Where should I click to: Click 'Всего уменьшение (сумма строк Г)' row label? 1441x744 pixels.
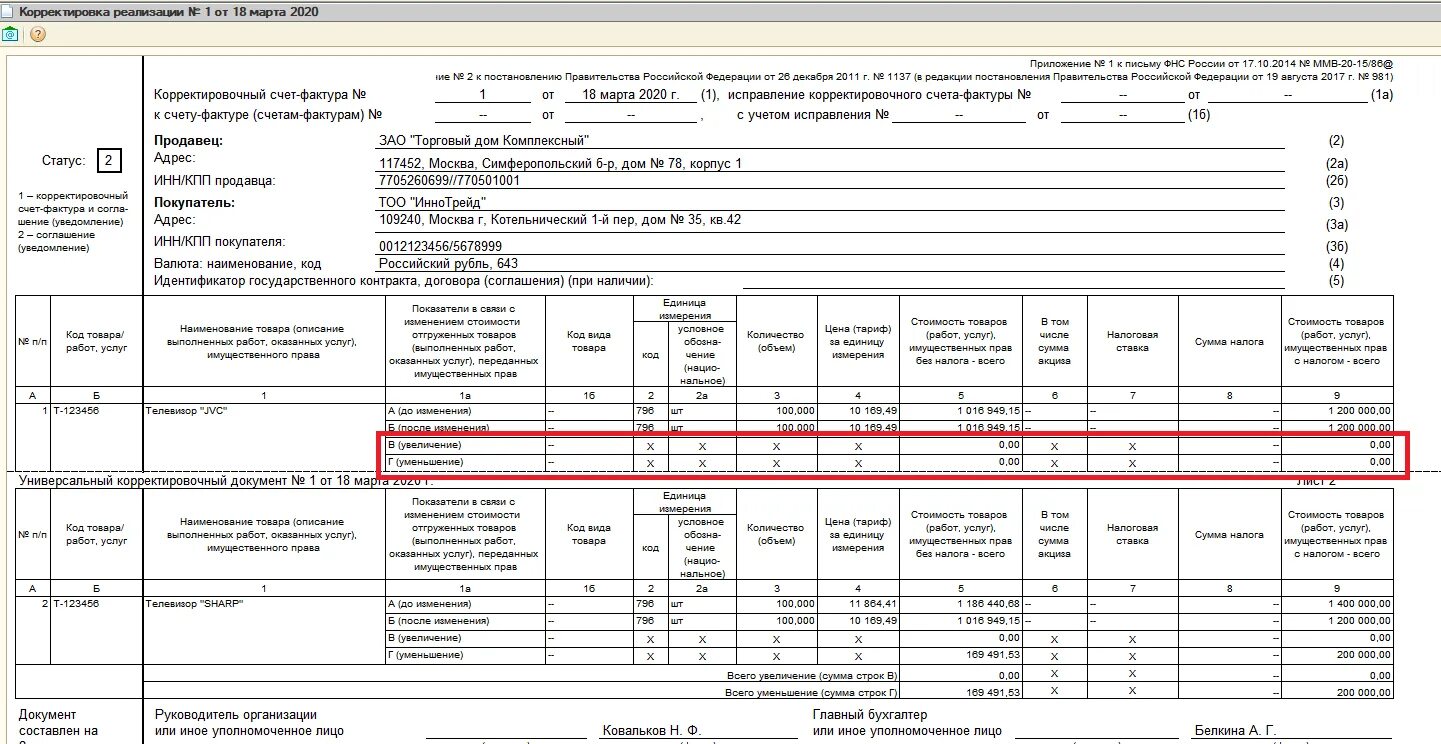811,692
